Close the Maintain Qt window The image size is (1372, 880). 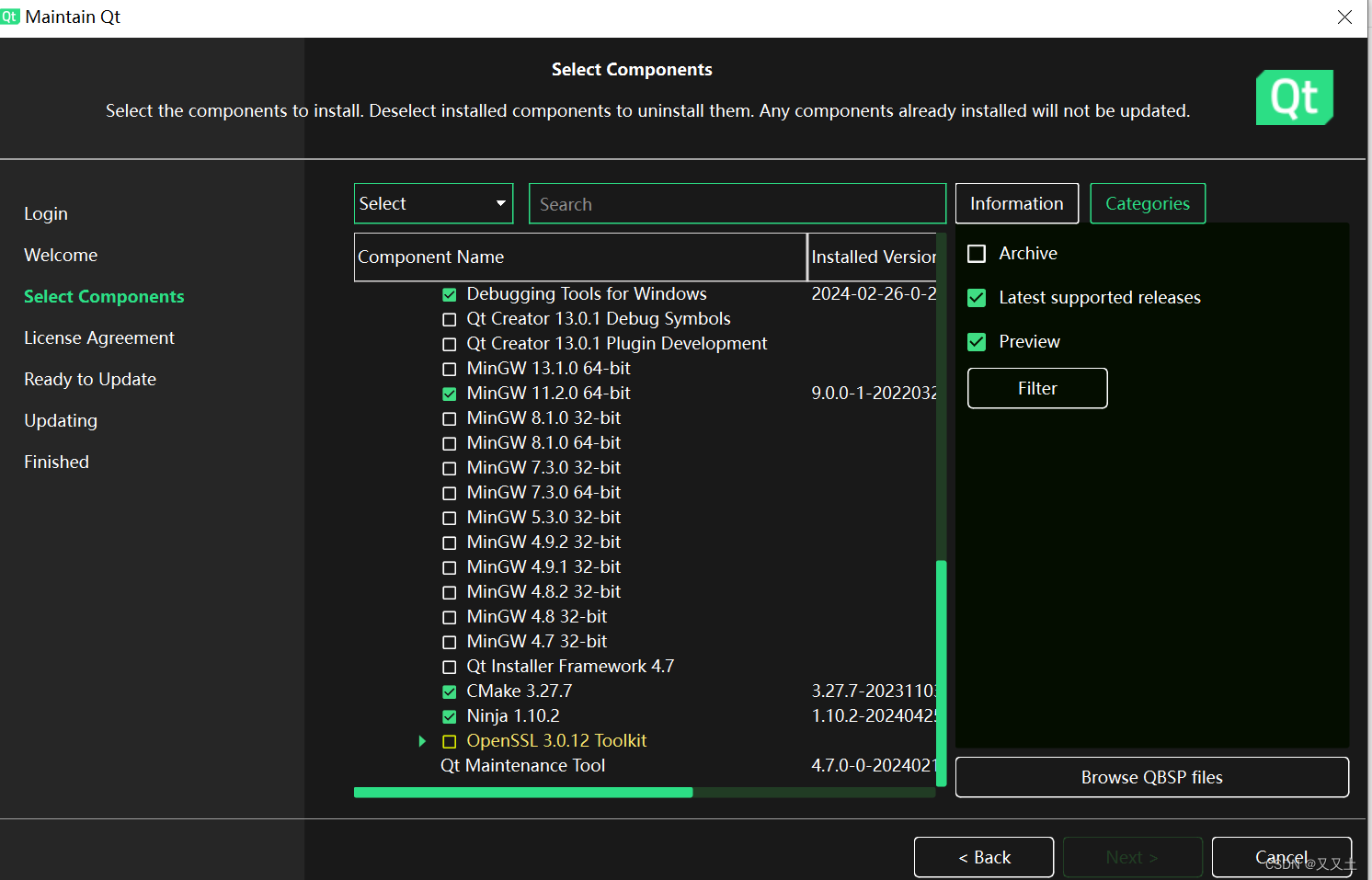(1344, 17)
